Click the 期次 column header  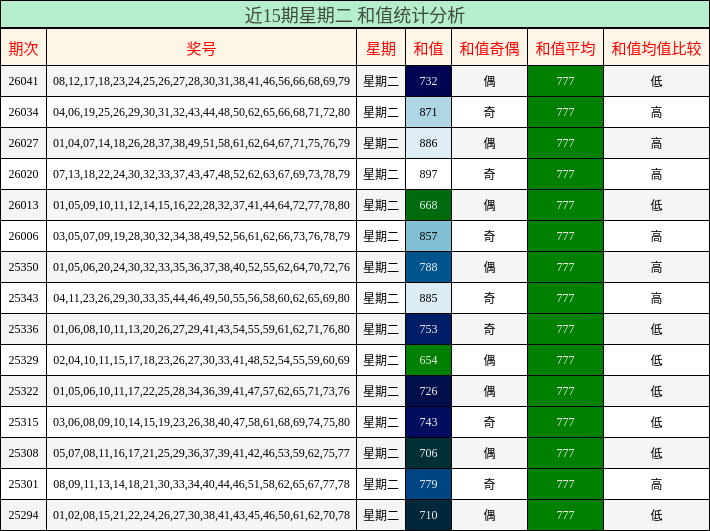(24, 48)
